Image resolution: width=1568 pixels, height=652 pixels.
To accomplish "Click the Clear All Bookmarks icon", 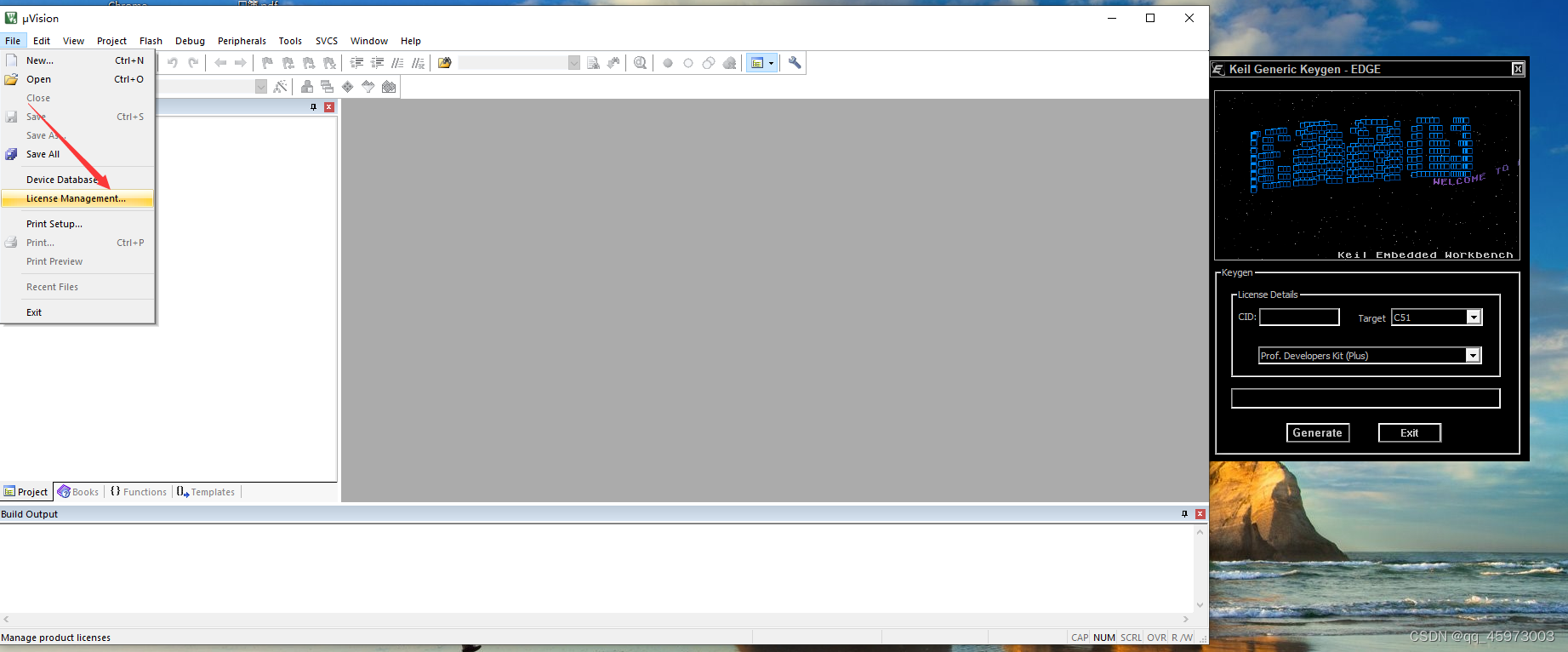I will (329, 63).
